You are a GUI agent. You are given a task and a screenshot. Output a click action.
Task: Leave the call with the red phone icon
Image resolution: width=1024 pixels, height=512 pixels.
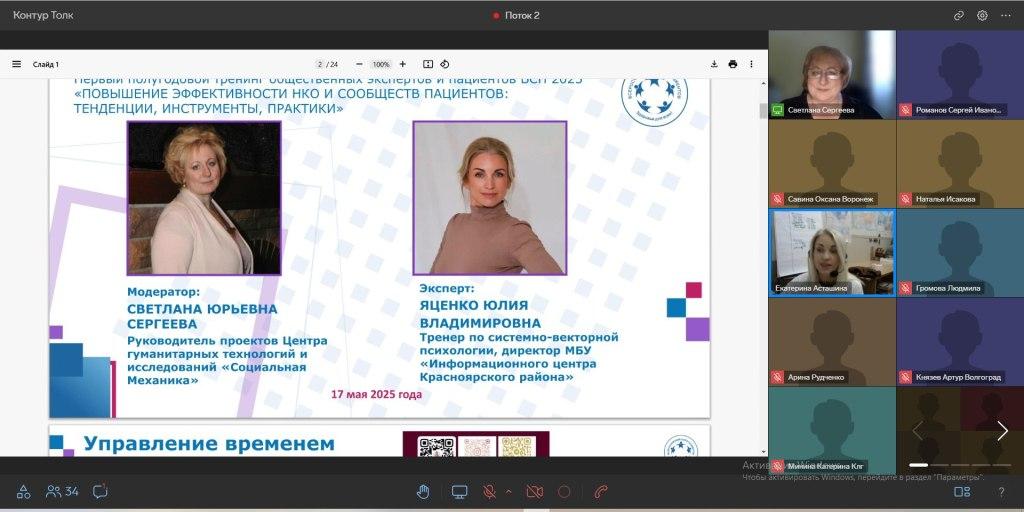click(x=601, y=492)
